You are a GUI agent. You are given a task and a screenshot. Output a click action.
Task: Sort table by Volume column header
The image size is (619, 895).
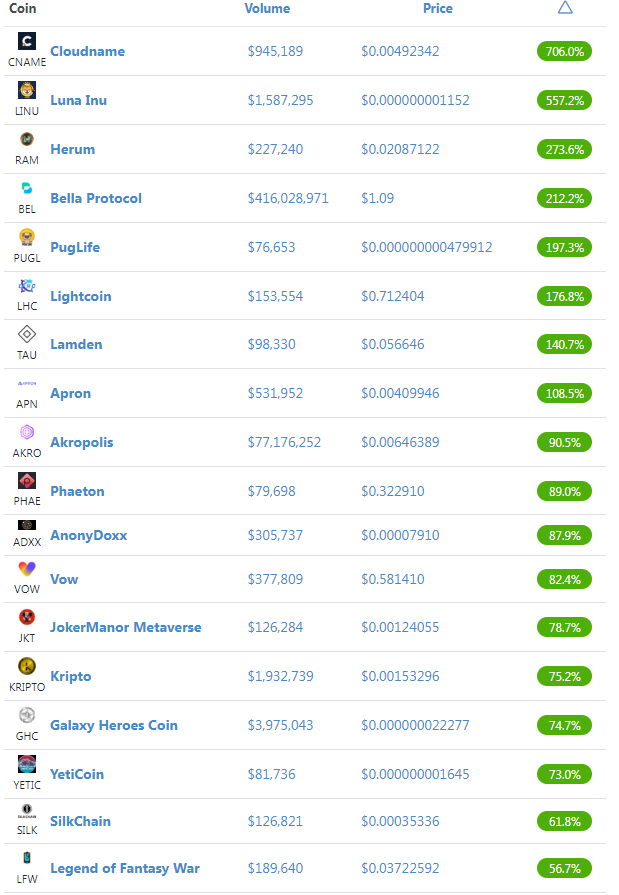click(x=267, y=9)
